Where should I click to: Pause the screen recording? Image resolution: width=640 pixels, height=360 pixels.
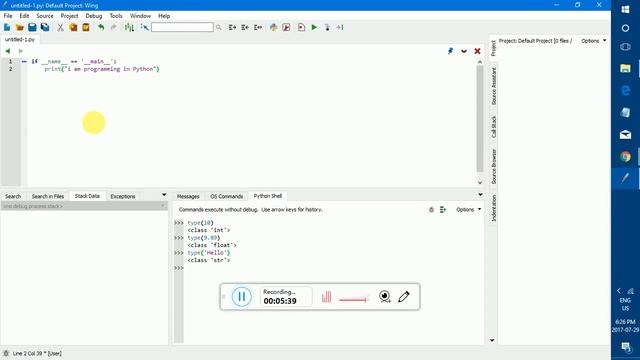click(242, 297)
